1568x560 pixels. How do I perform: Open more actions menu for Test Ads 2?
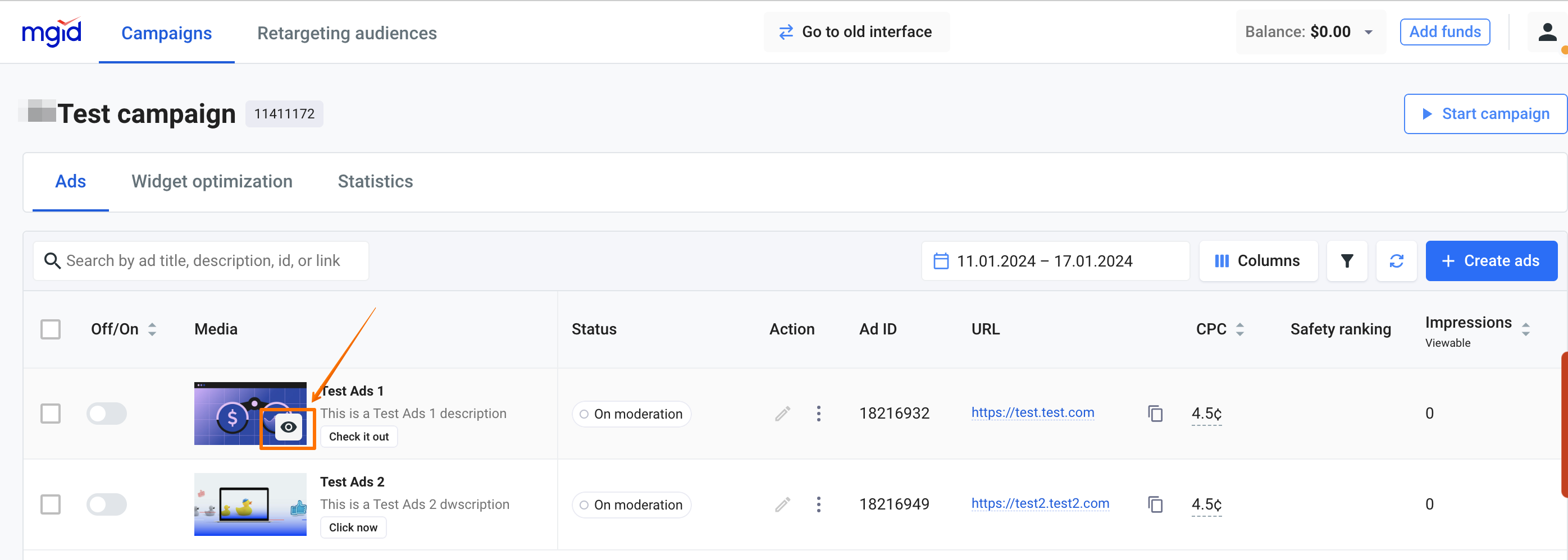coord(818,504)
